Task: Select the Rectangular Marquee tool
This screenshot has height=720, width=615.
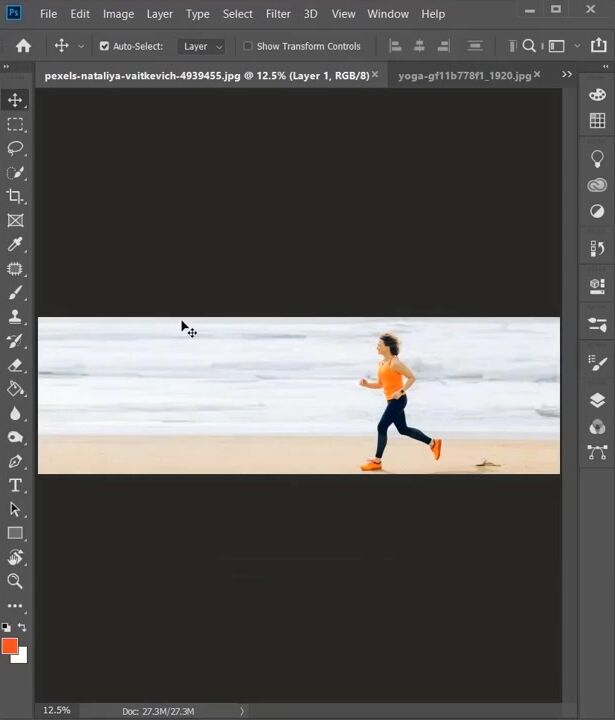Action: pos(15,124)
